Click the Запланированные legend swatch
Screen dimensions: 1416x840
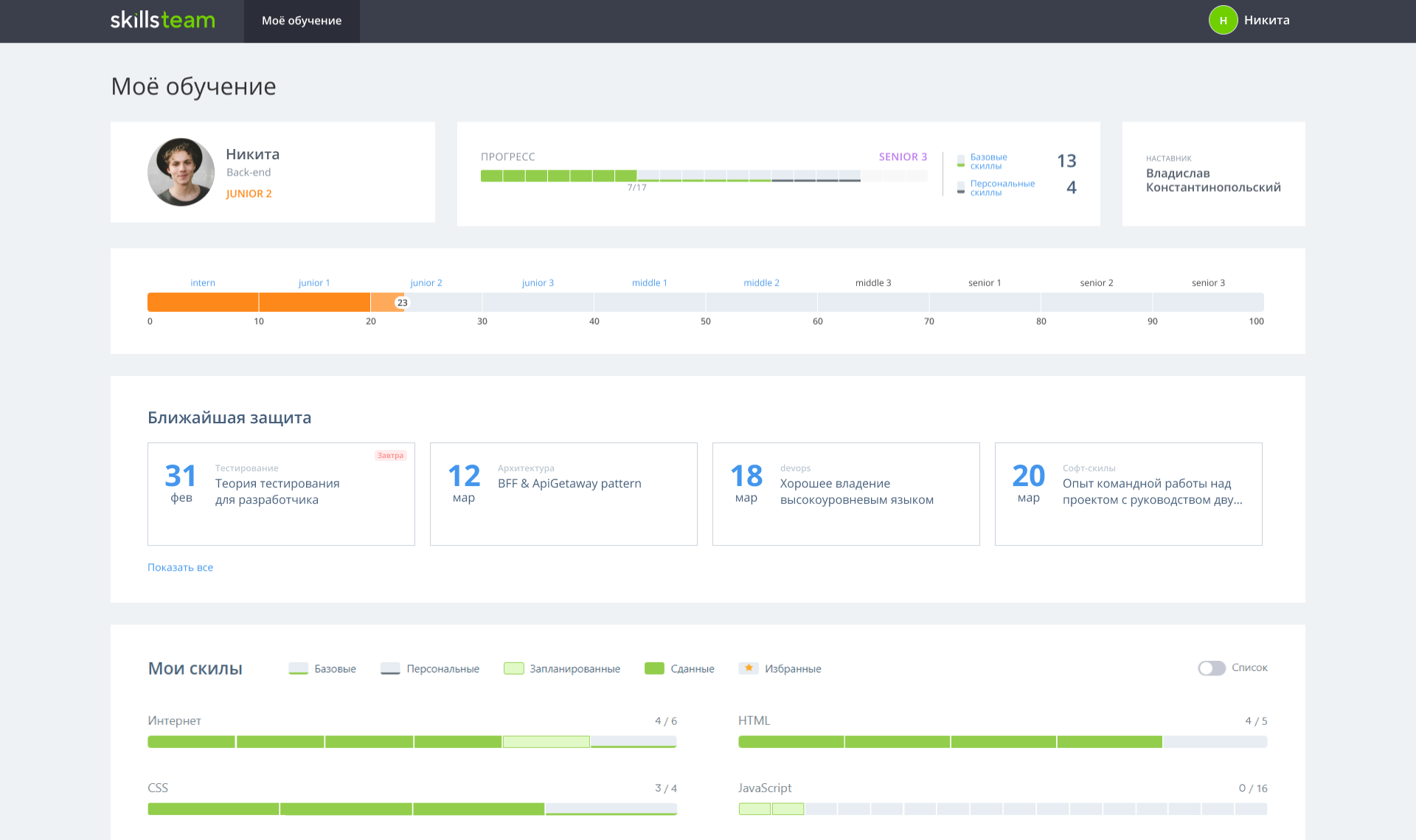point(513,668)
